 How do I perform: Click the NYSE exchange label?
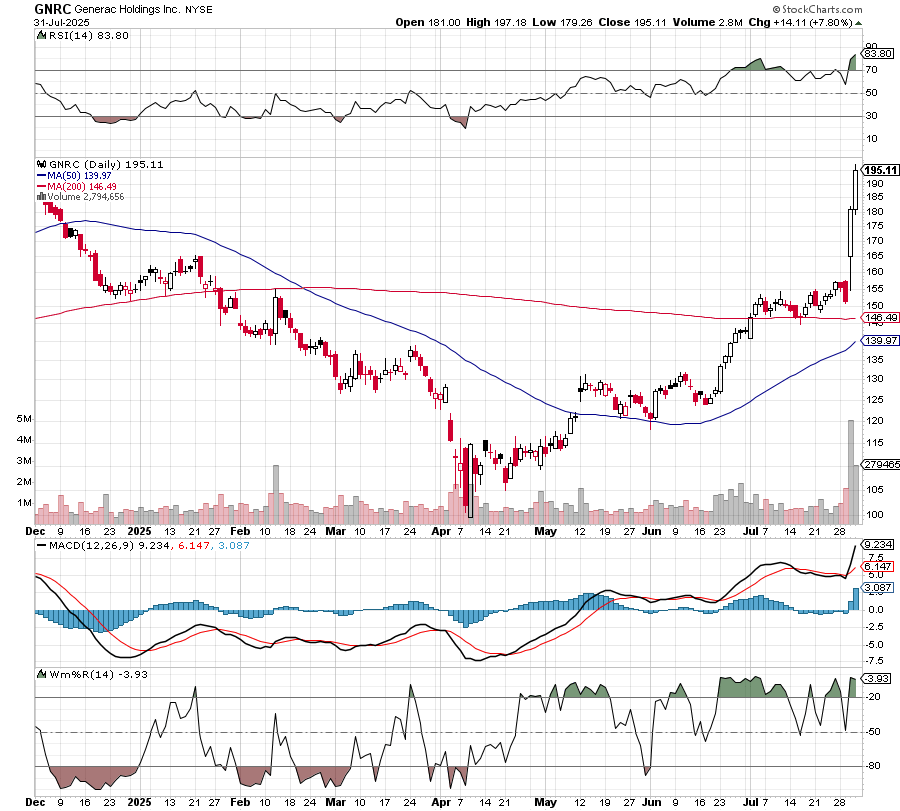[x=199, y=10]
